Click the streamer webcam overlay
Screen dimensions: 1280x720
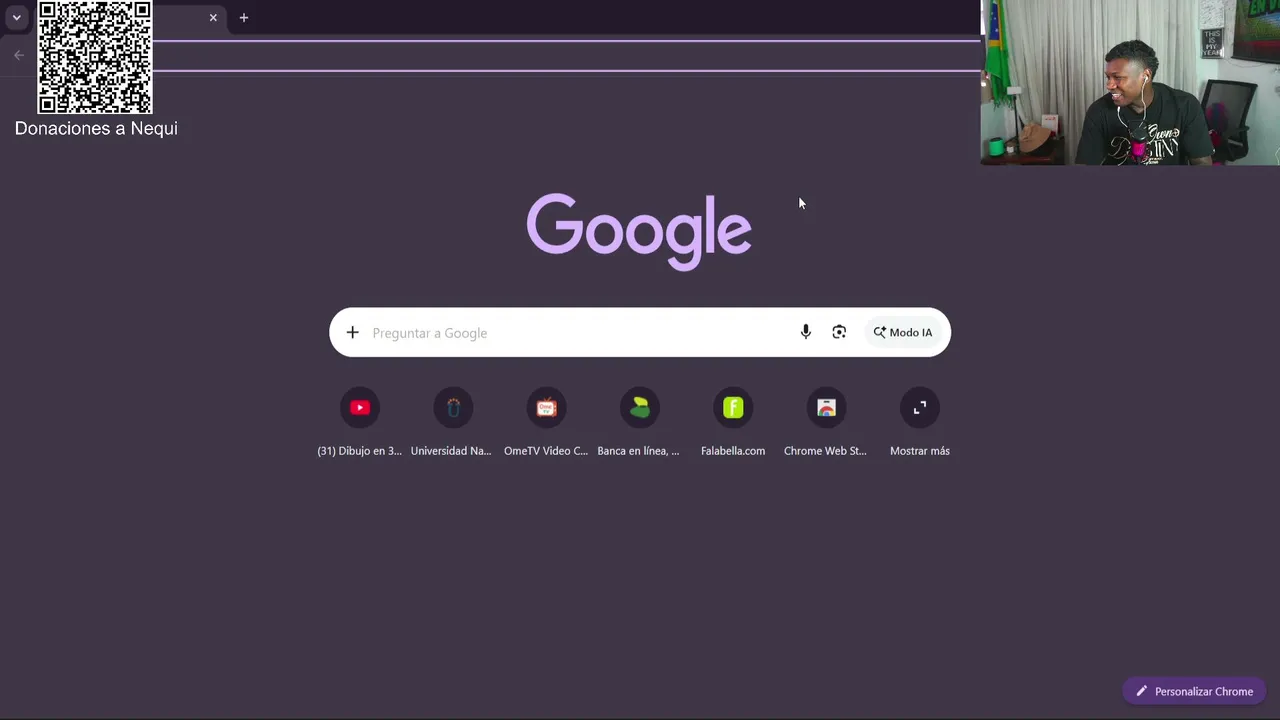pos(1130,82)
